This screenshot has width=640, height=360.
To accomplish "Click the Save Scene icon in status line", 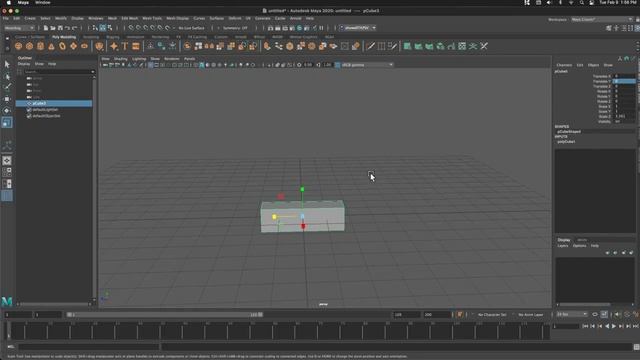I will tap(60, 28).
